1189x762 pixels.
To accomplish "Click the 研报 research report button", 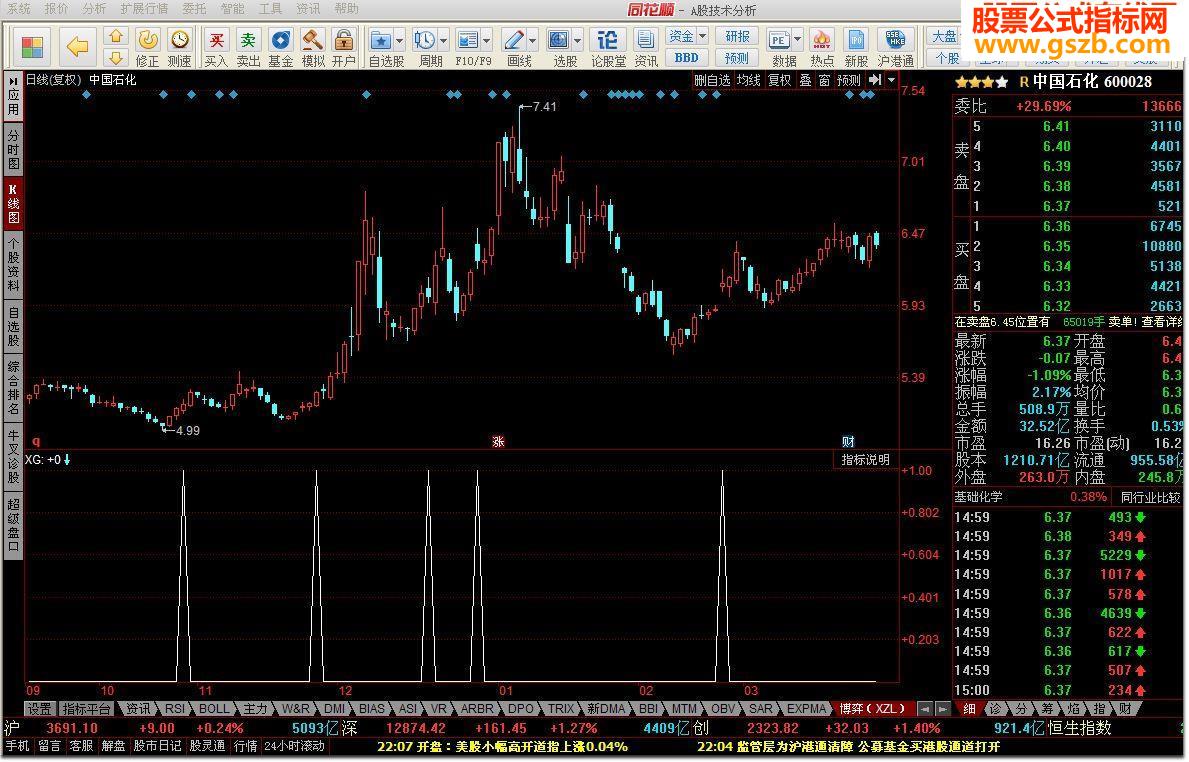I will point(737,36).
